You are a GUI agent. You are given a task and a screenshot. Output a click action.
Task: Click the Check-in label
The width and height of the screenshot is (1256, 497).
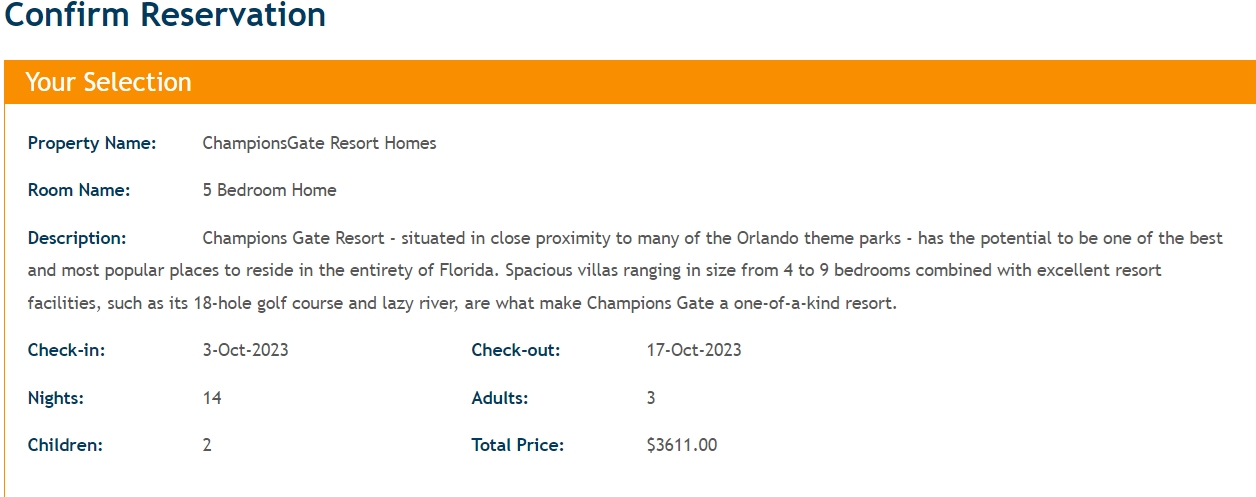point(66,350)
